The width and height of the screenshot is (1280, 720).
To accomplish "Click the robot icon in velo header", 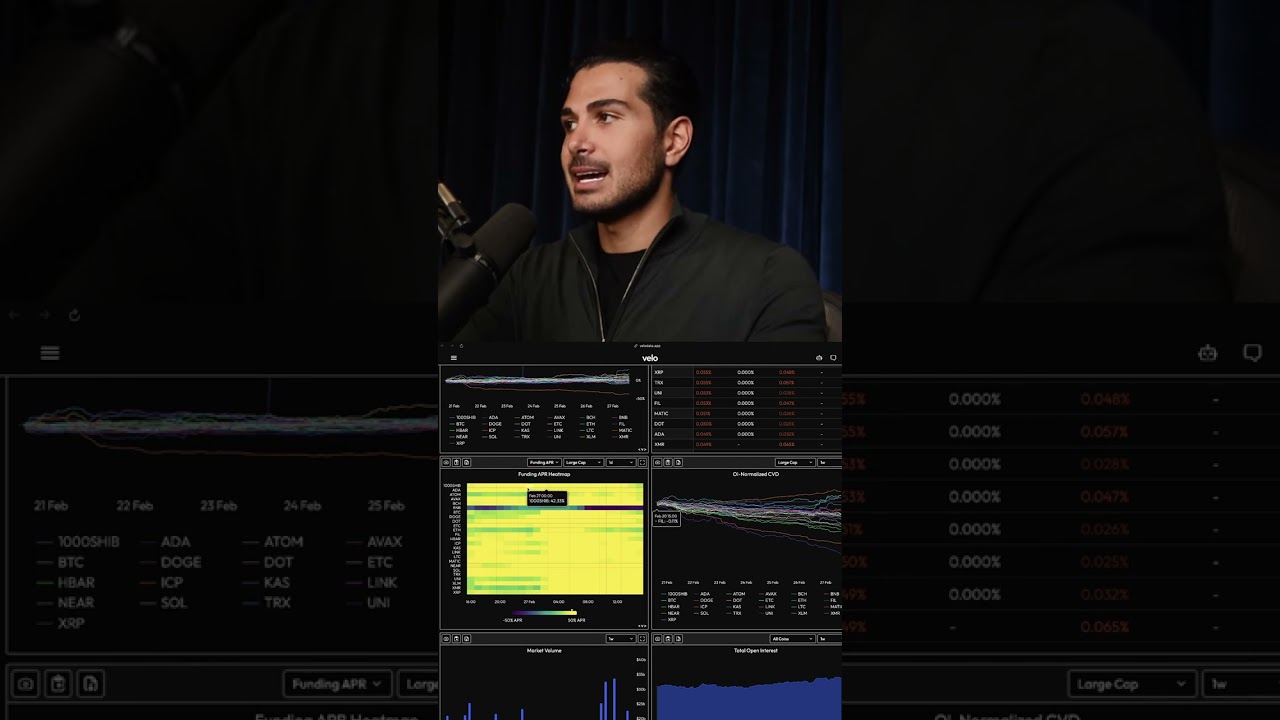I will [819, 358].
